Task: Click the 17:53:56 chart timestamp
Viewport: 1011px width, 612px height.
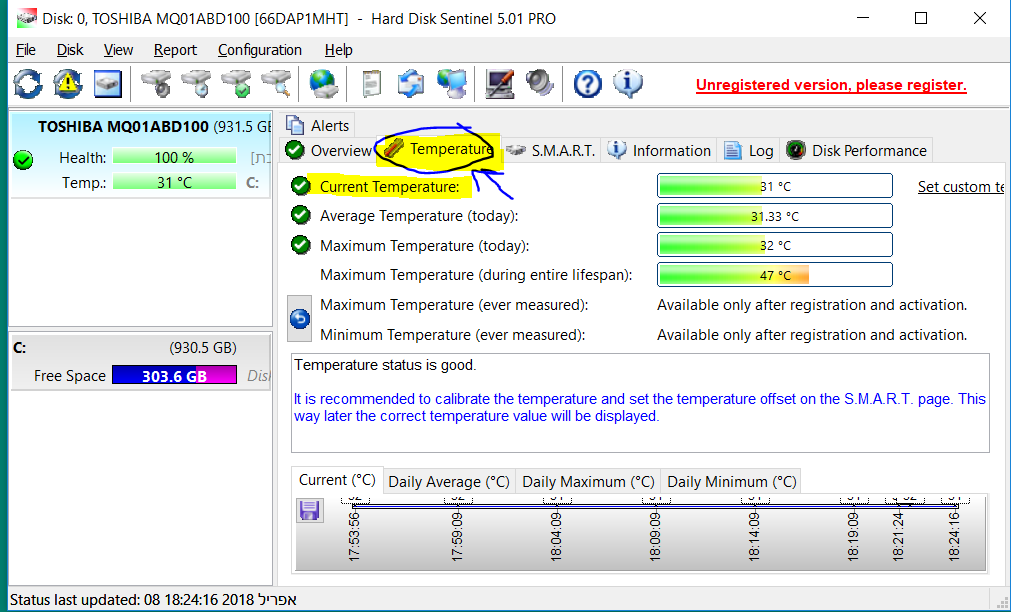Action: point(354,536)
